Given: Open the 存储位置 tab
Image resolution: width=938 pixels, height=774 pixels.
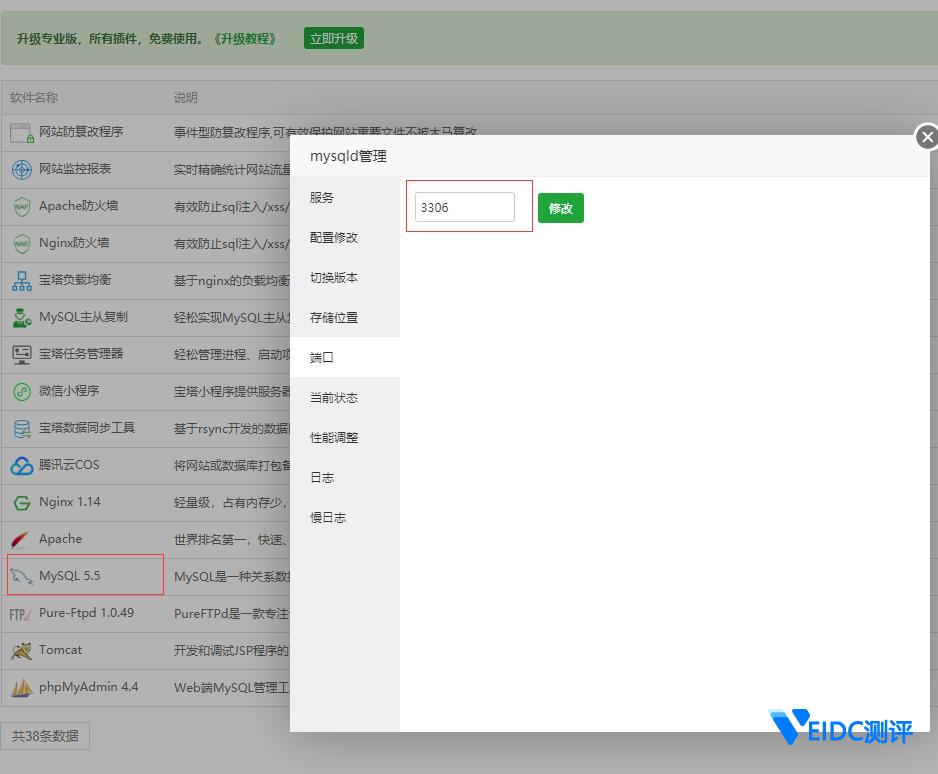Looking at the screenshot, I should [x=334, y=318].
